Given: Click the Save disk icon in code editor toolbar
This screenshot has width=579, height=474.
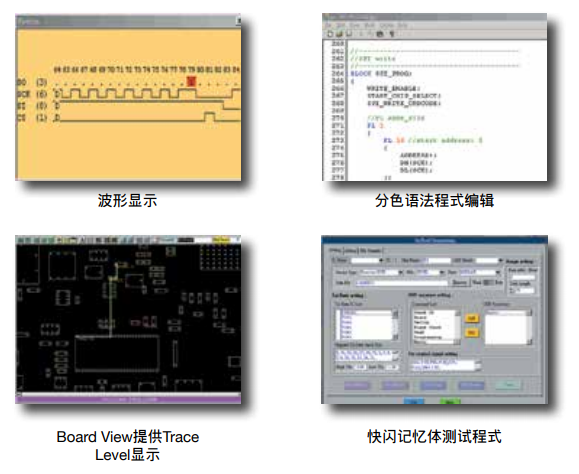Looking at the screenshot, I should coord(349,34).
